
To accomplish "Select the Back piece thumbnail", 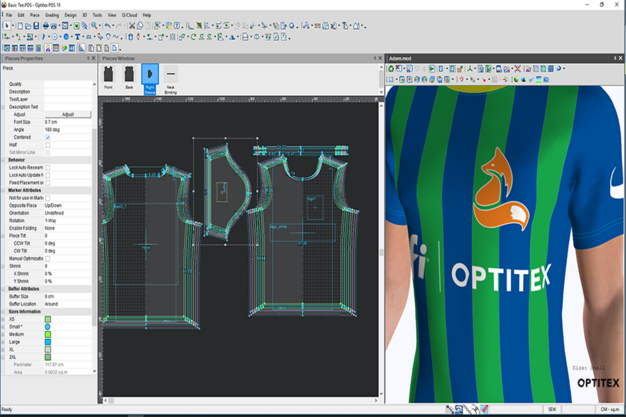I will [128, 75].
